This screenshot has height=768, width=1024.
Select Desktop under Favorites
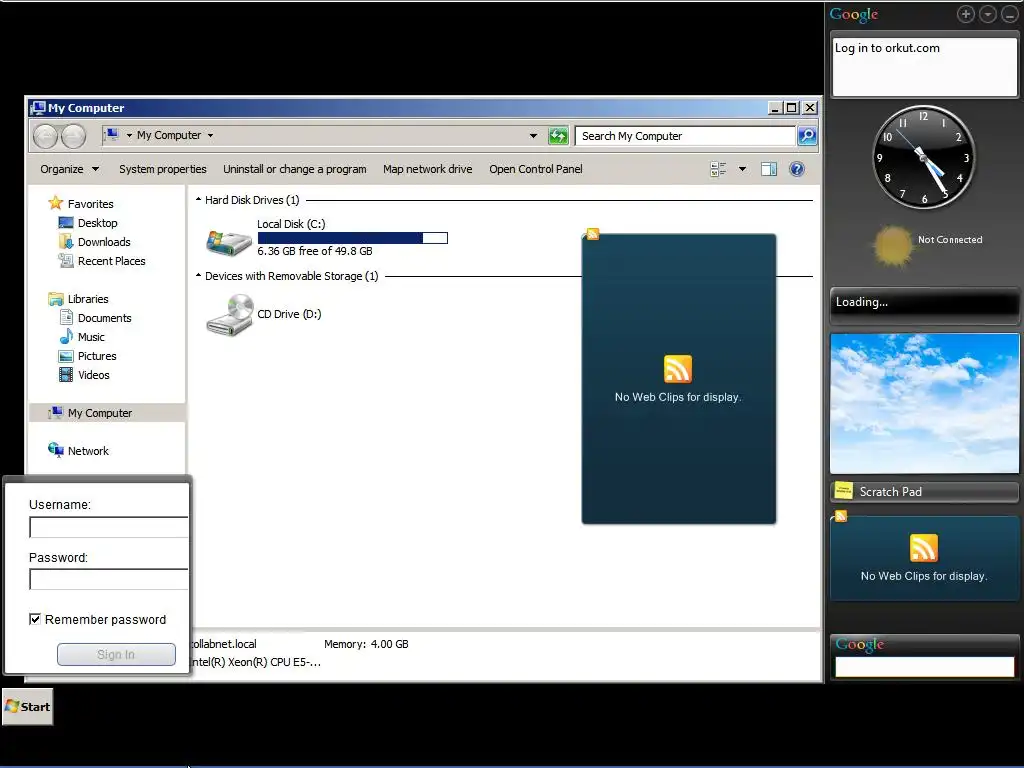click(98, 223)
